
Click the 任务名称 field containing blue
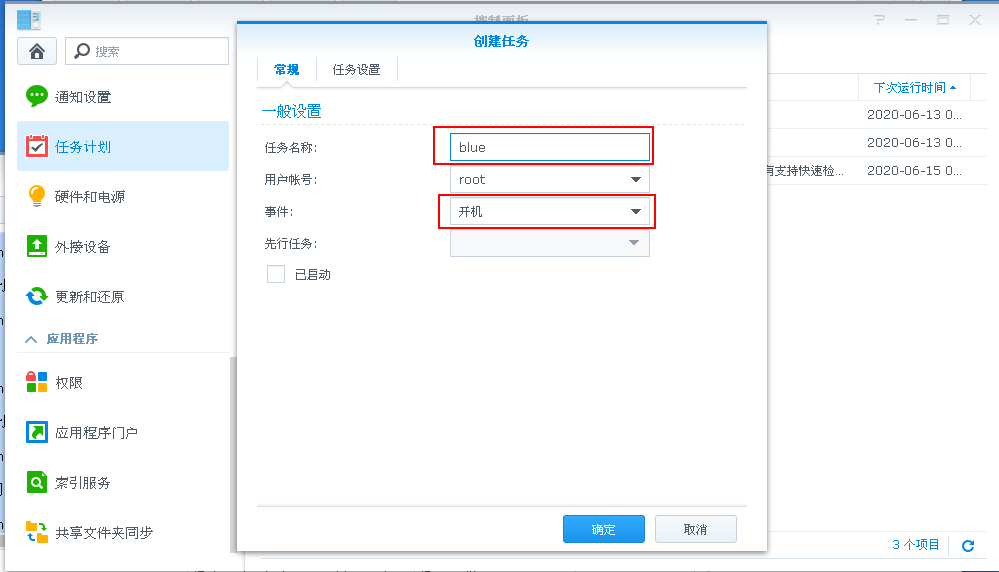[x=549, y=147]
